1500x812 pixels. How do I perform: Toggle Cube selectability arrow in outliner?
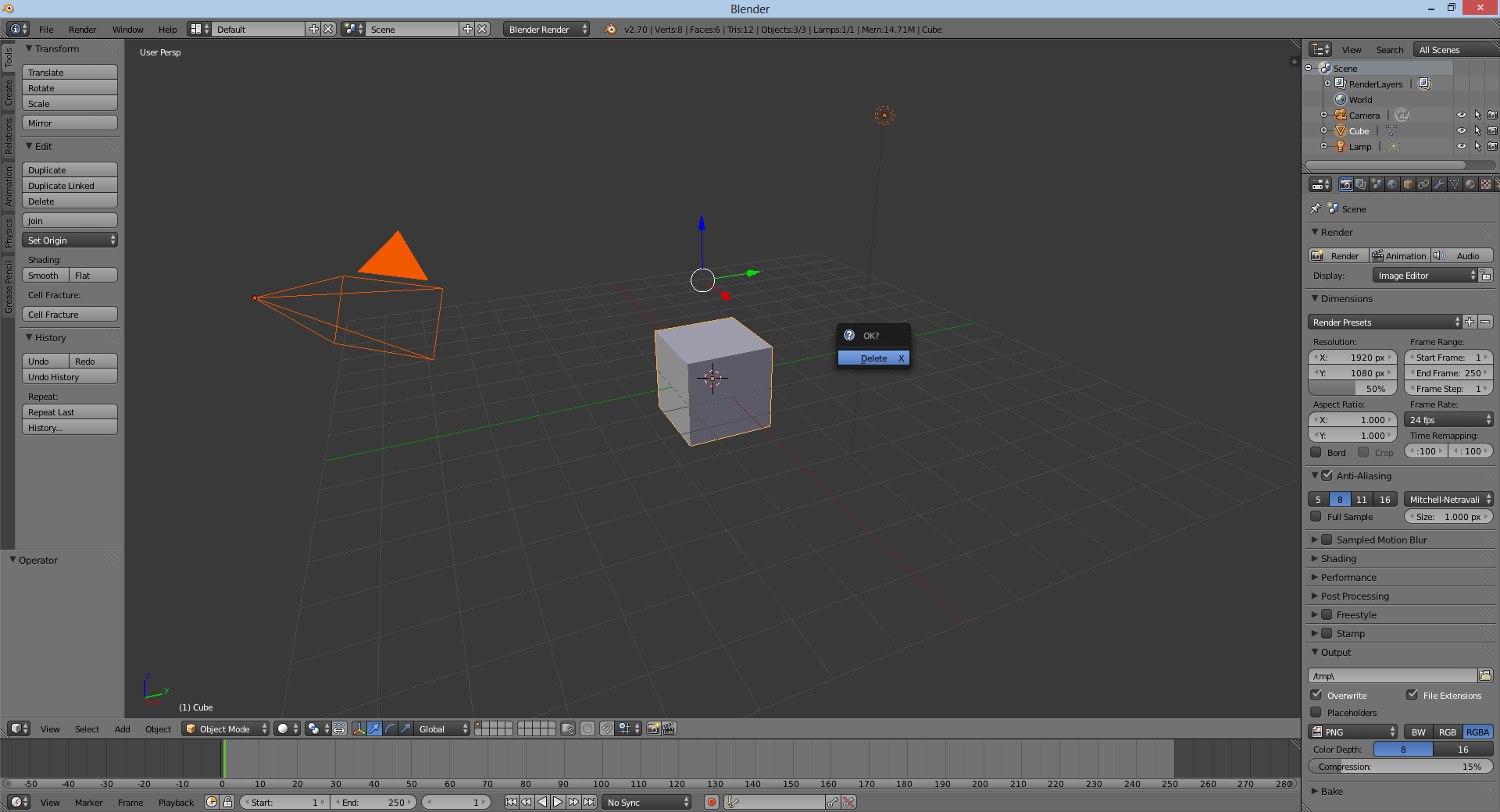point(1478,131)
